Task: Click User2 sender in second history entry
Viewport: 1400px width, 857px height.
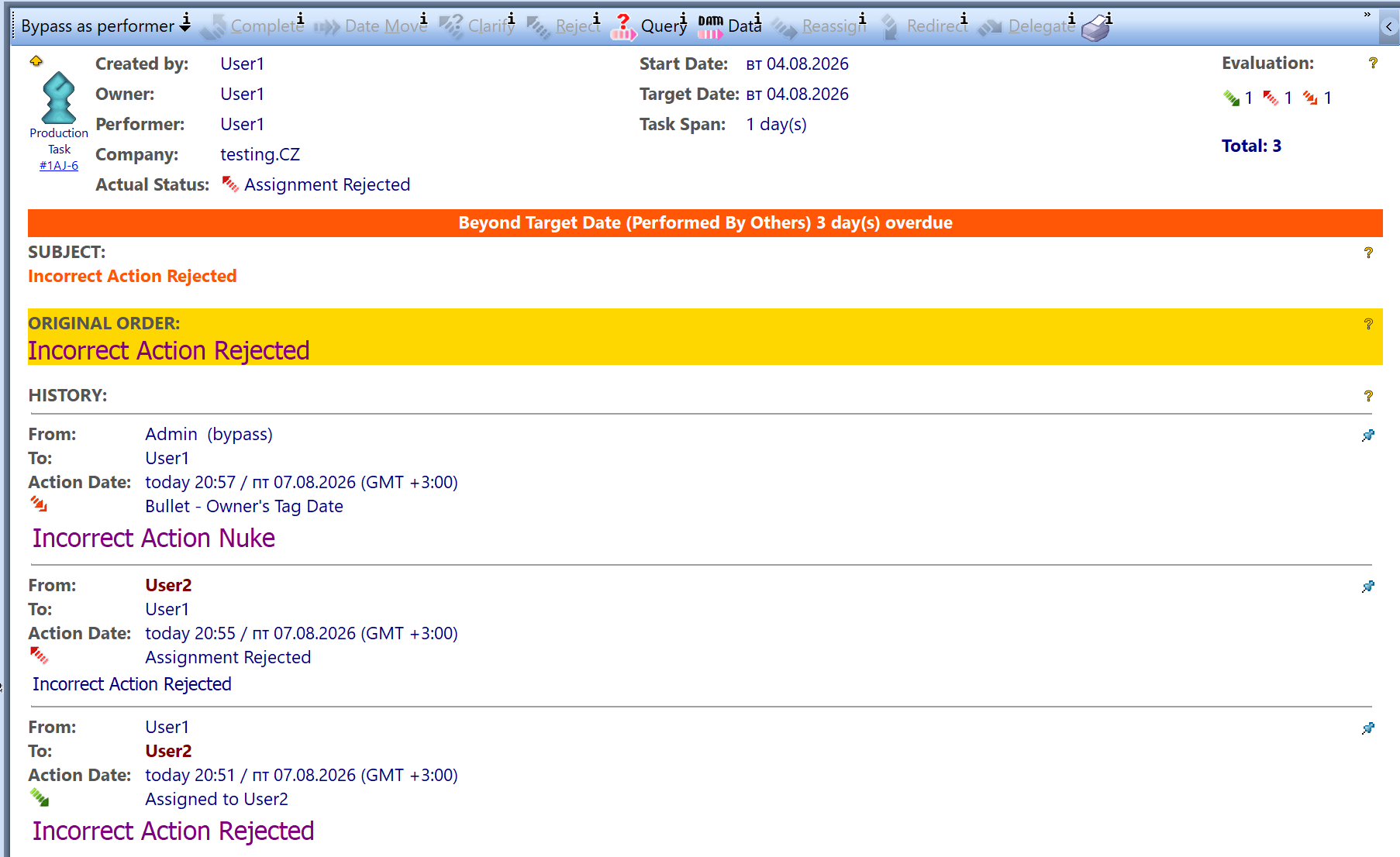Action: coord(168,585)
